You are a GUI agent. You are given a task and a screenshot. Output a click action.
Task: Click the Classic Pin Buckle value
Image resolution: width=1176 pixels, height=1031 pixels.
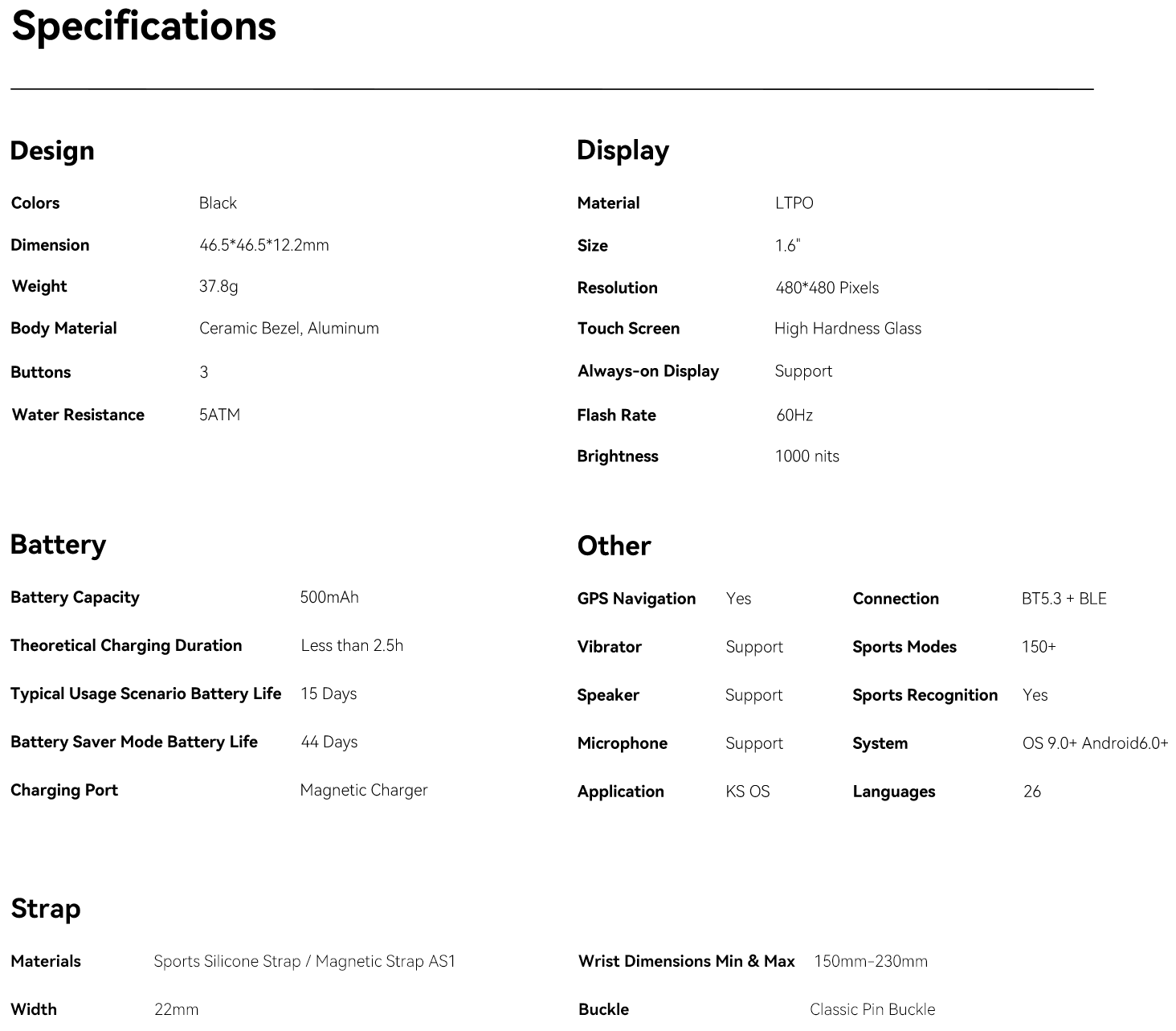(x=872, y=1009)
